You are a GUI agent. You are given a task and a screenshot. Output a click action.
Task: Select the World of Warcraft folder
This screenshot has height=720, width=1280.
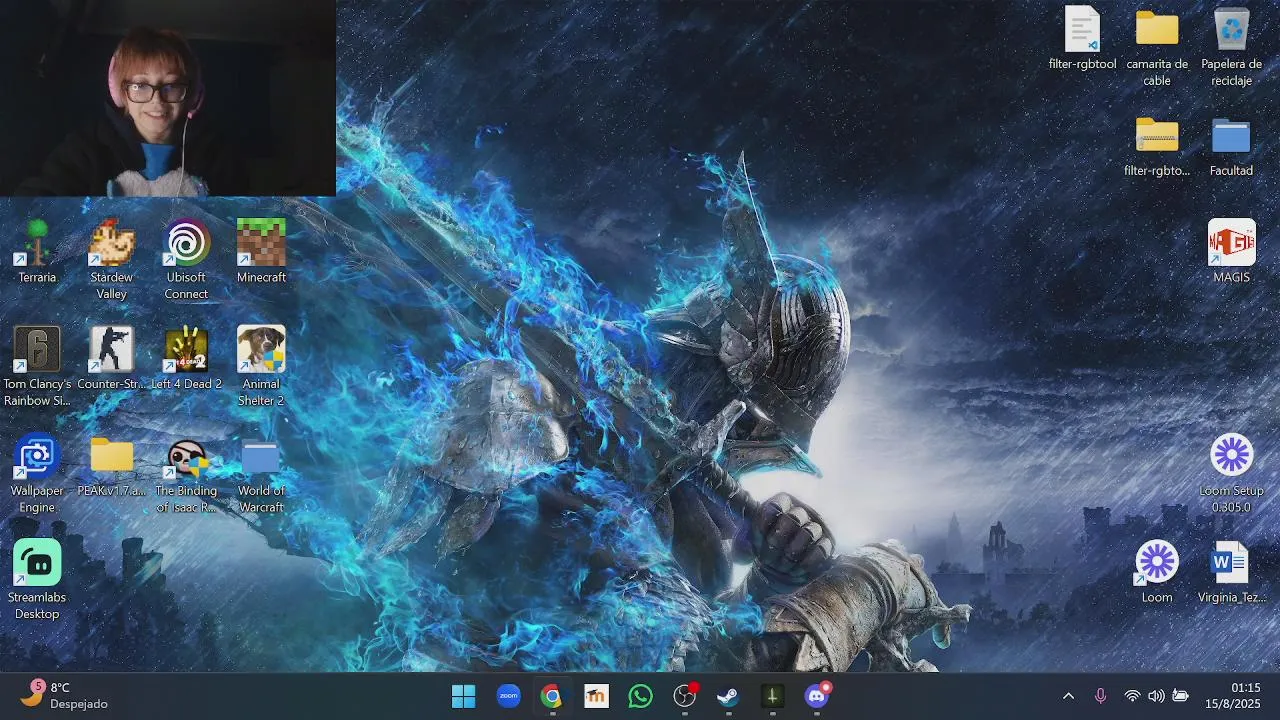261,473
